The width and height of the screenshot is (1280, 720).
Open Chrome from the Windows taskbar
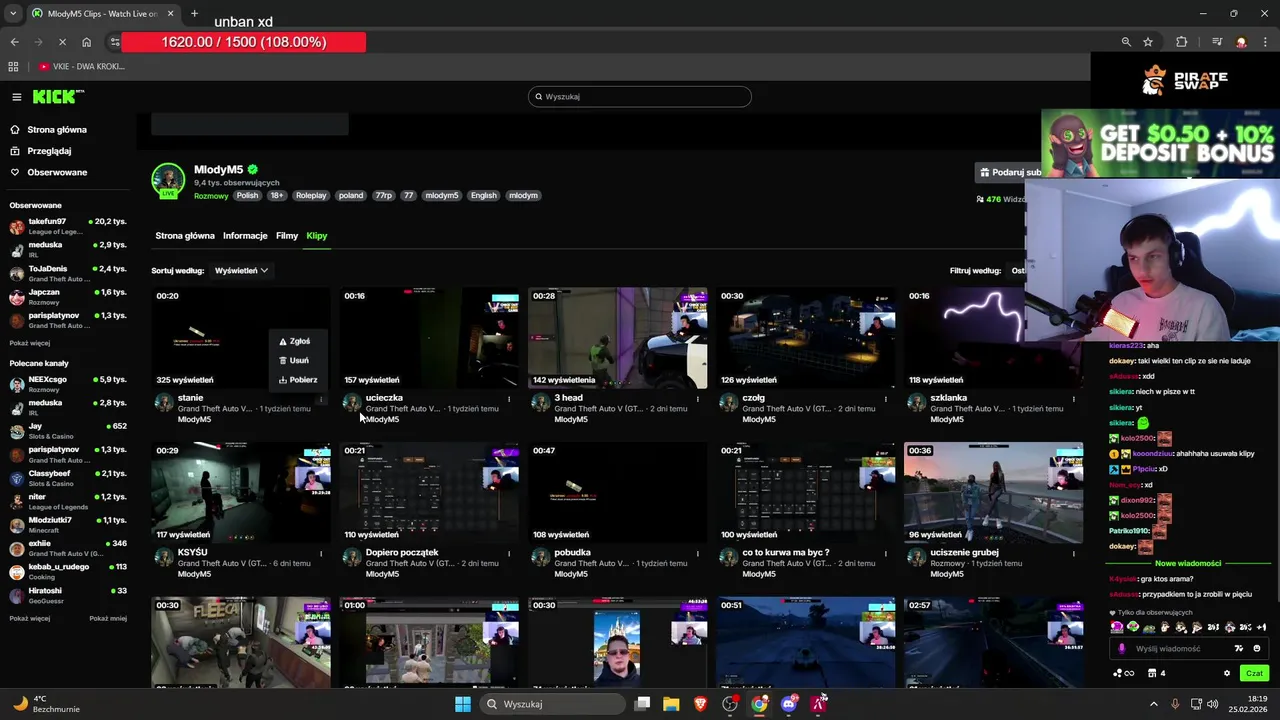coord(759,704)
